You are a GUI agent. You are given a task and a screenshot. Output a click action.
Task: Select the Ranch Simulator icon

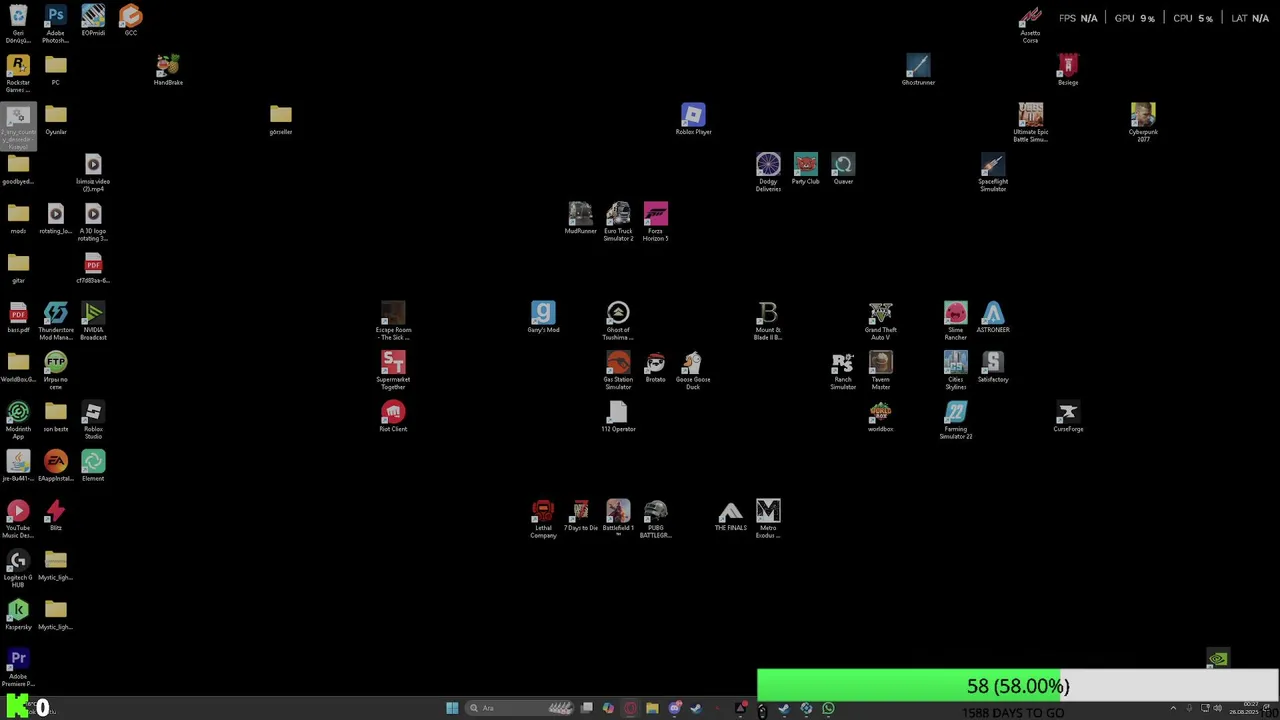pos(843,371)
